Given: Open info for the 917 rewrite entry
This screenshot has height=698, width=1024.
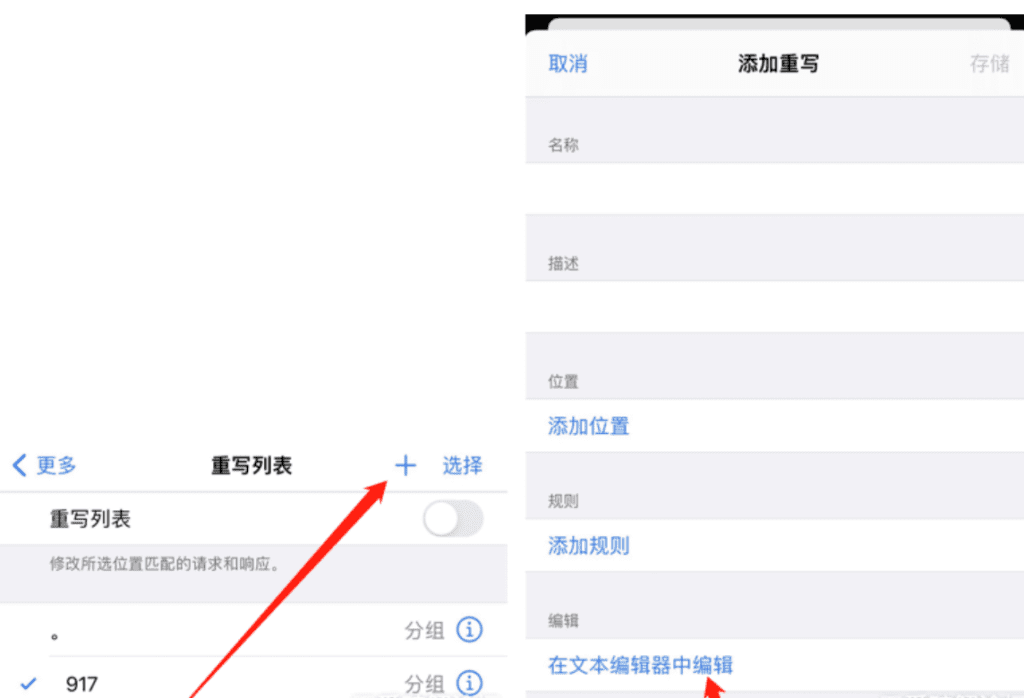Looking at the screenshot, I should coord(470,684).
